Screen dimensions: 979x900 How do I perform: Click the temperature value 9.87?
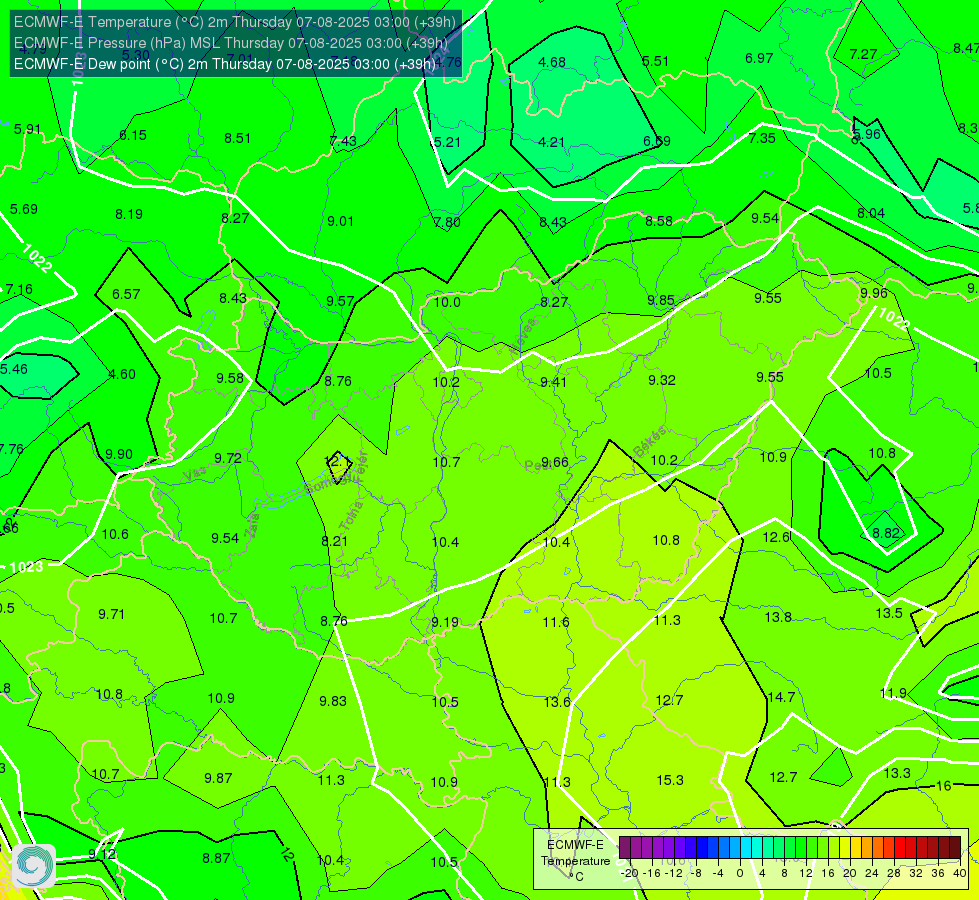tap(218, 778)
